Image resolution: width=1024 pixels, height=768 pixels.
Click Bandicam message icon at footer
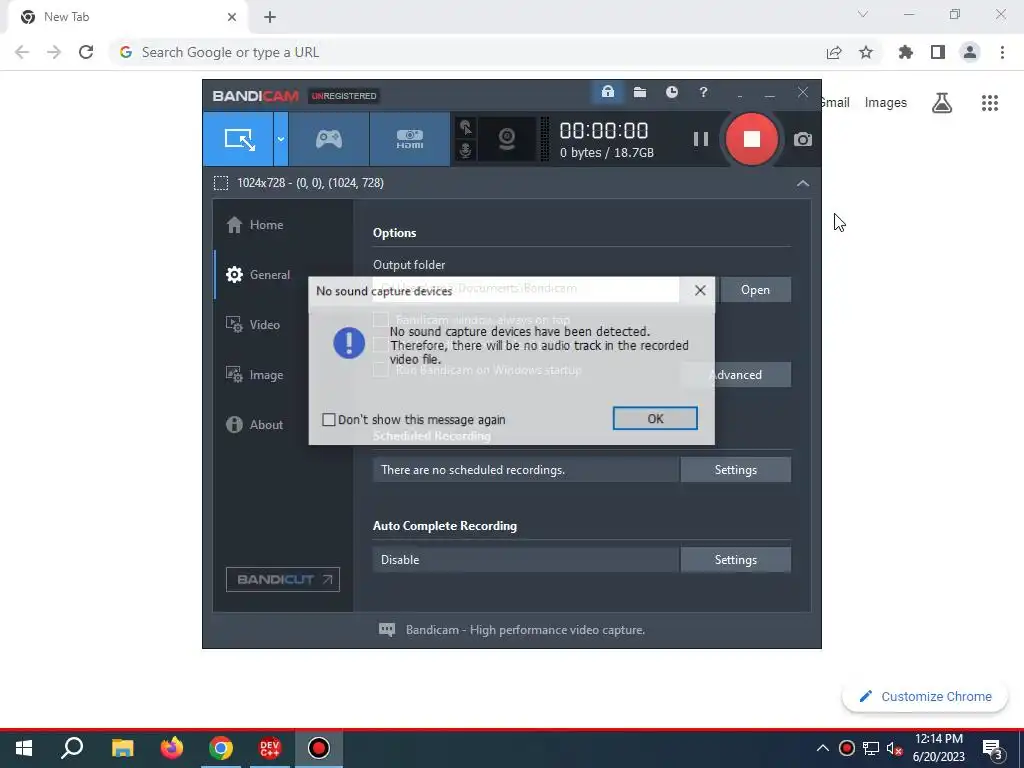(x=387, y=630)
